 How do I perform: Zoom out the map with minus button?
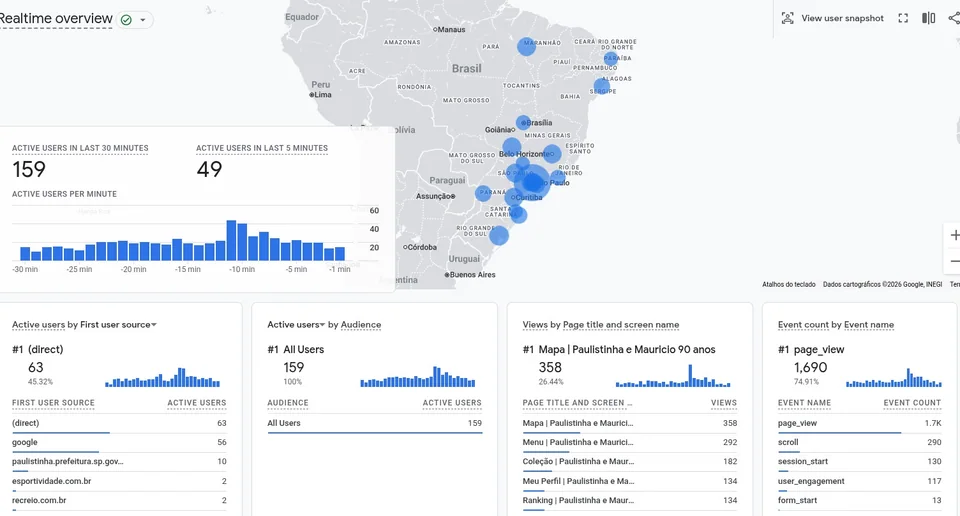point(954,261)
